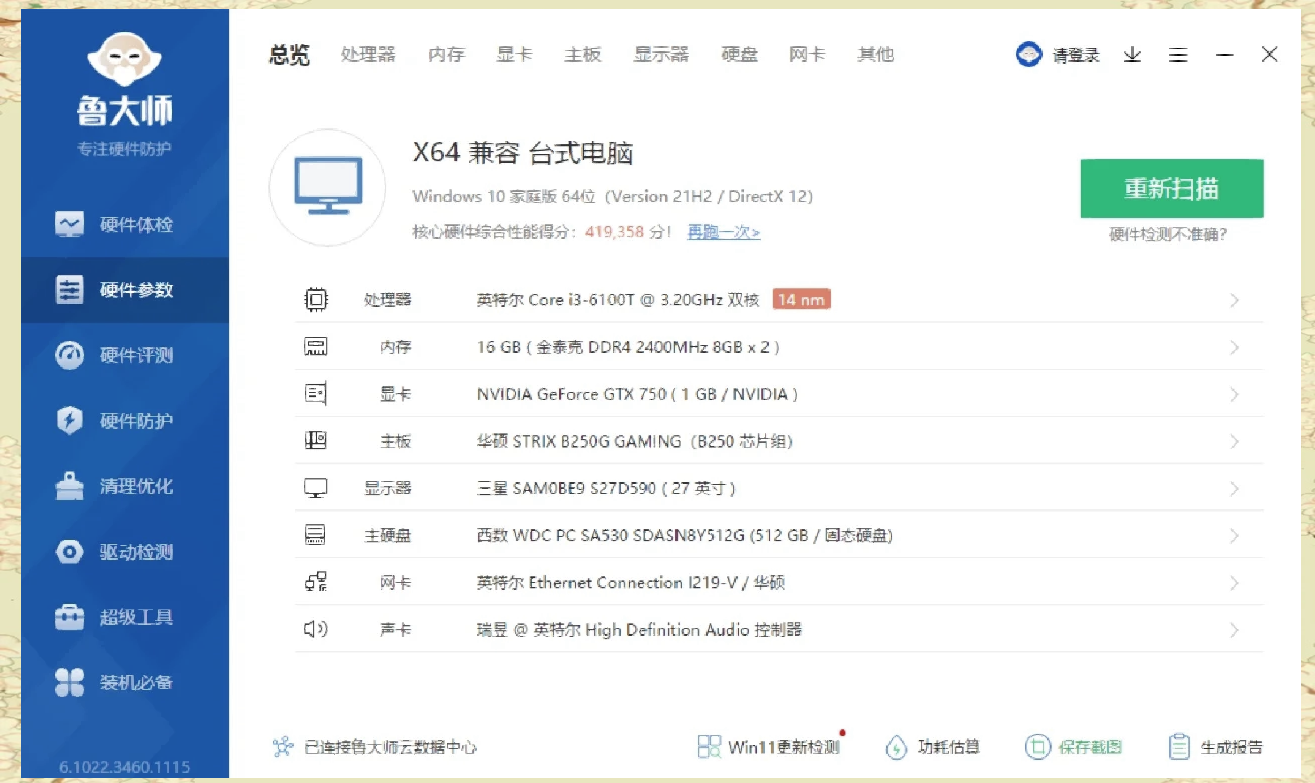Click the X64 兼容 台式电脑 title
1315x783 pixels.
[x=523, y=153]
